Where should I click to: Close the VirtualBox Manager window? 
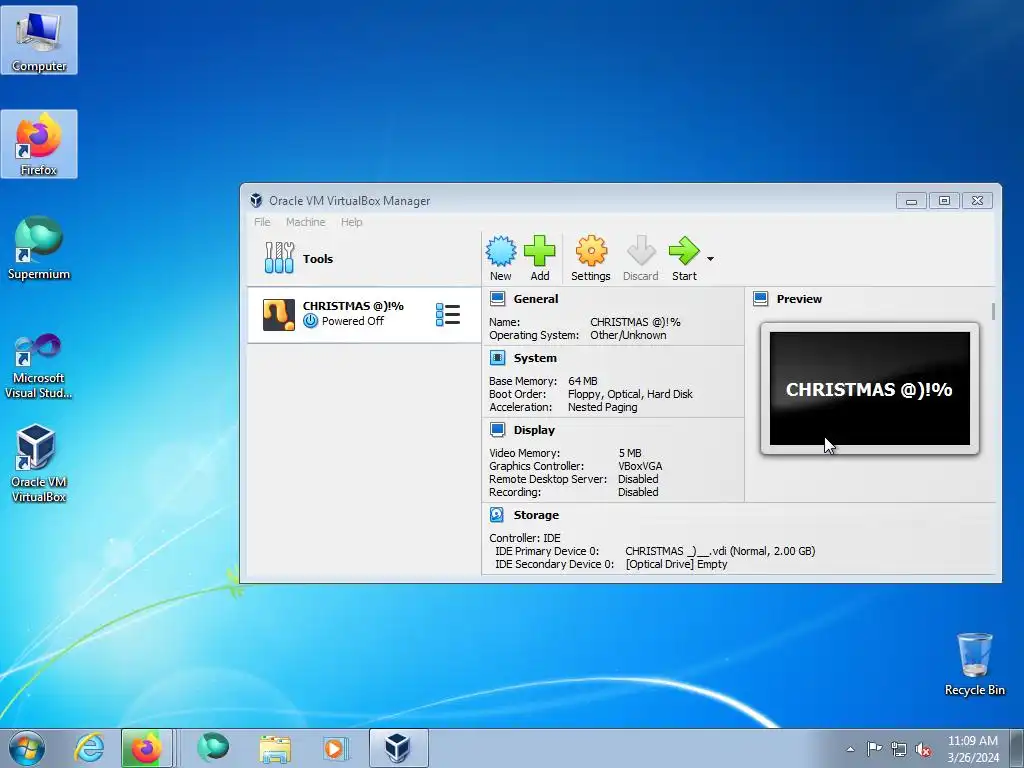click(977, 200)
